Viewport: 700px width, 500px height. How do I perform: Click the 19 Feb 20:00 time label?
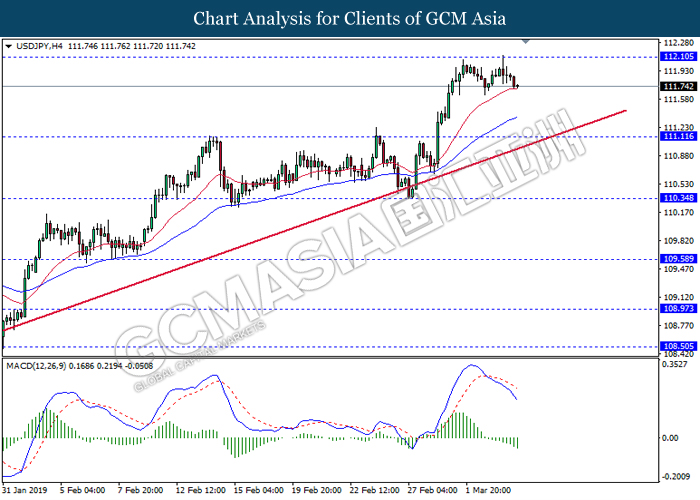pyautogui.click(x=317, y=490)
